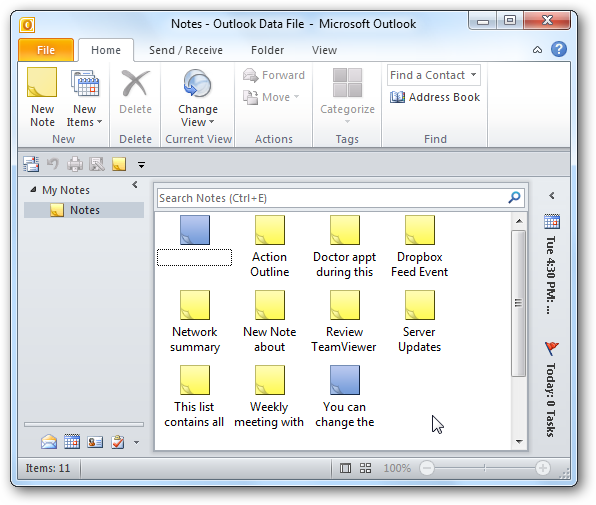Click the 100% zoom level
Viewport: 596px width, 505px height.
click(x=397, y=468)
